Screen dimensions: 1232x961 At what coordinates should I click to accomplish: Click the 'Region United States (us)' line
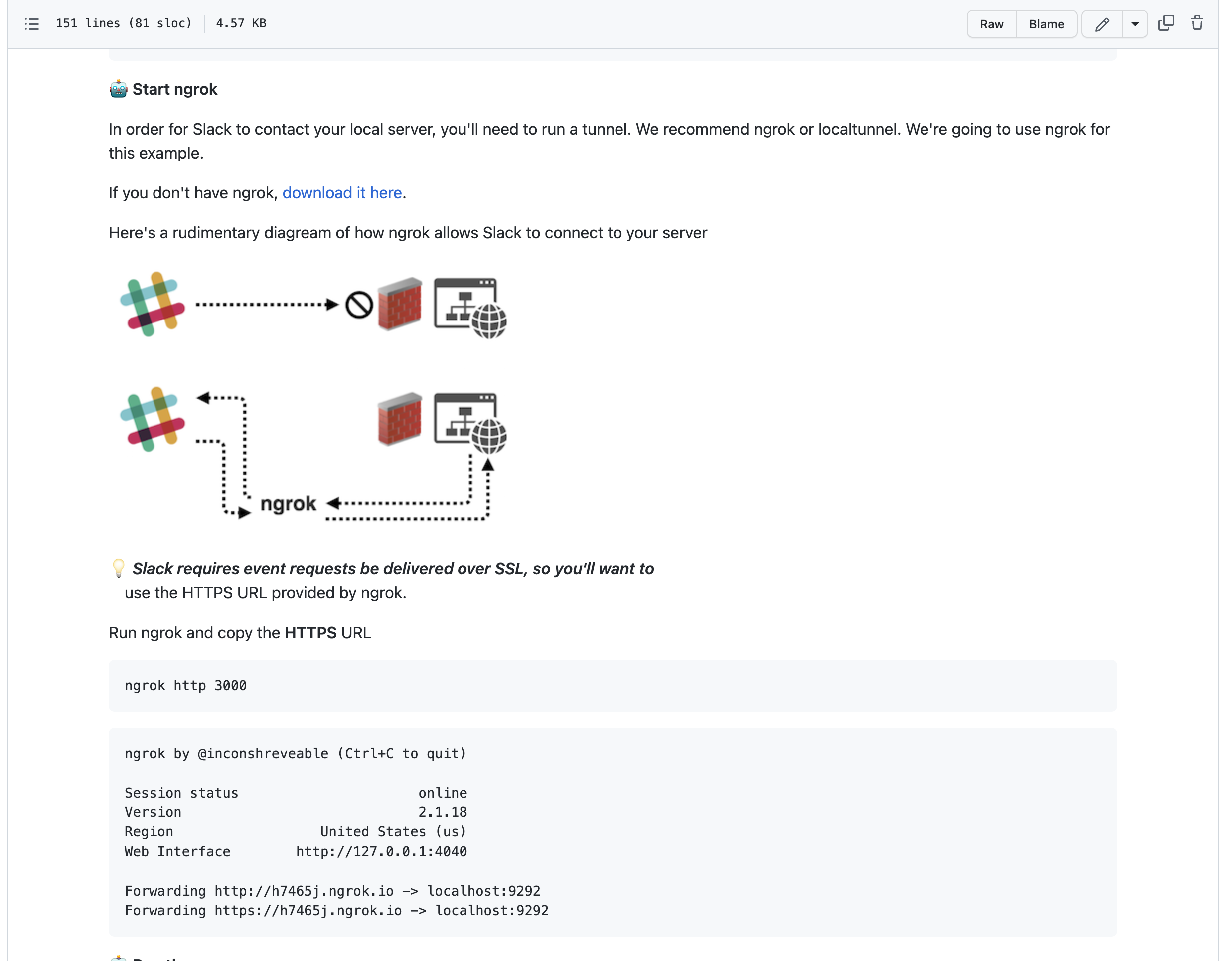[x=296, y=832]
